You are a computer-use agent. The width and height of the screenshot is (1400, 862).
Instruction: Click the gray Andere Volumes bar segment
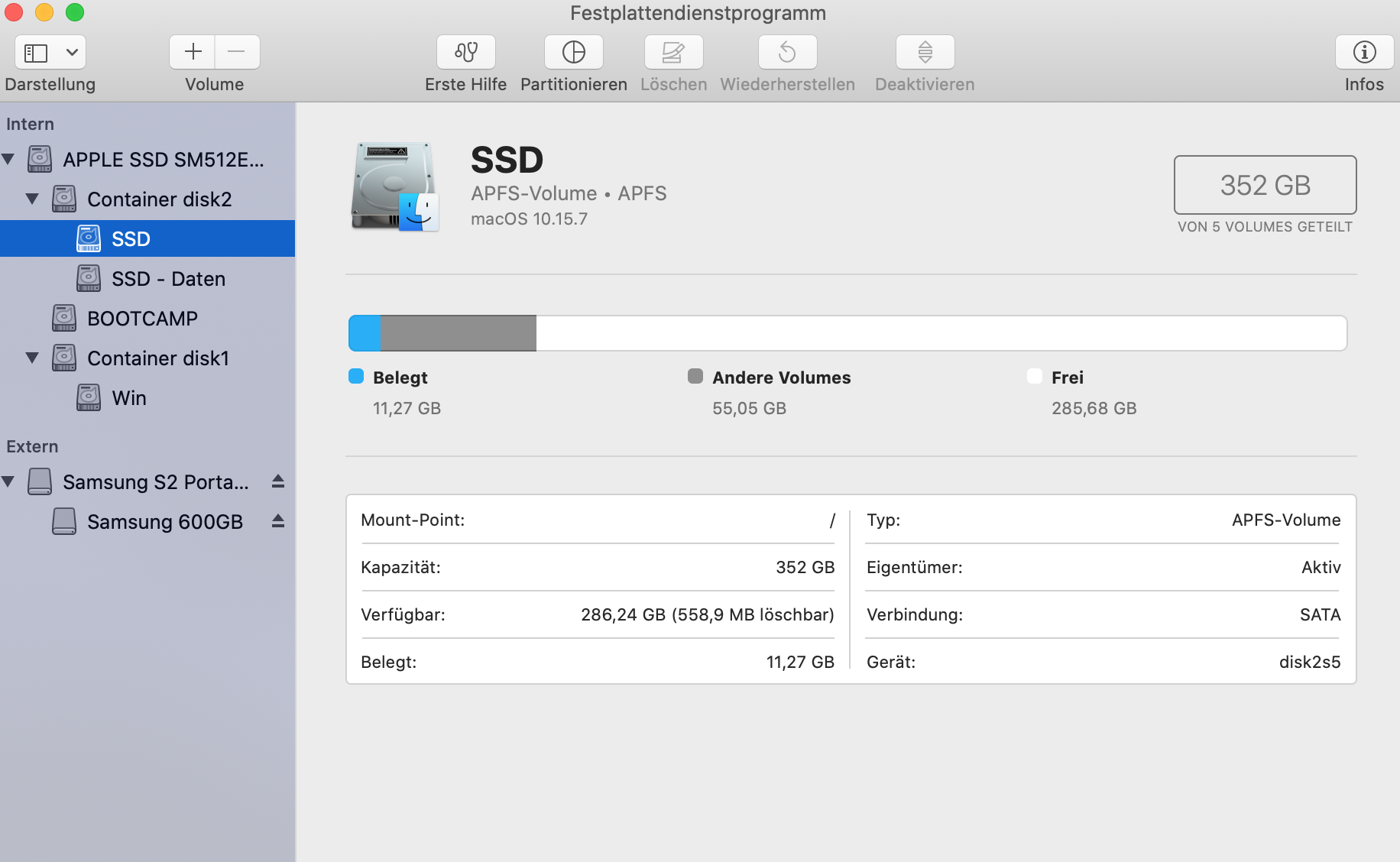(459, 333)
